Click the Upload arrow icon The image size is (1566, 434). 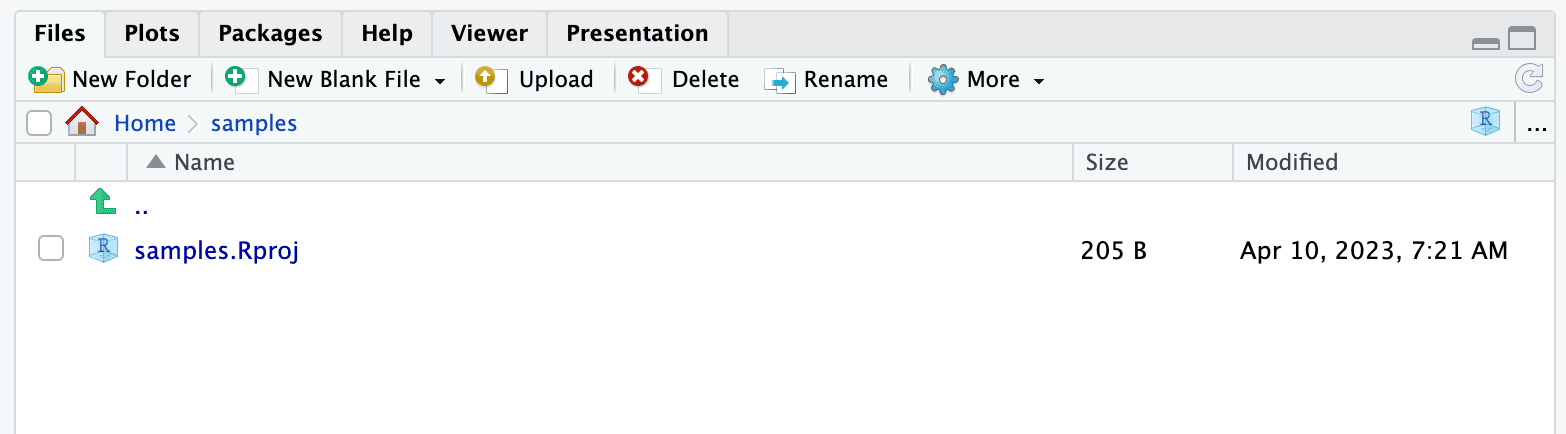491,79
